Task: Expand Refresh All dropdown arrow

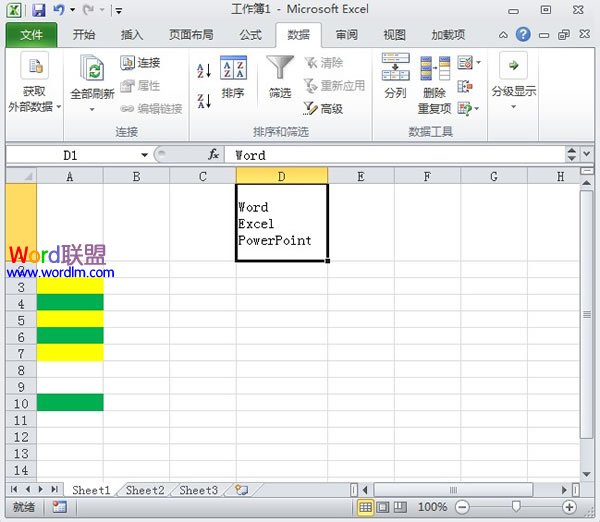Action: point(92,109)
